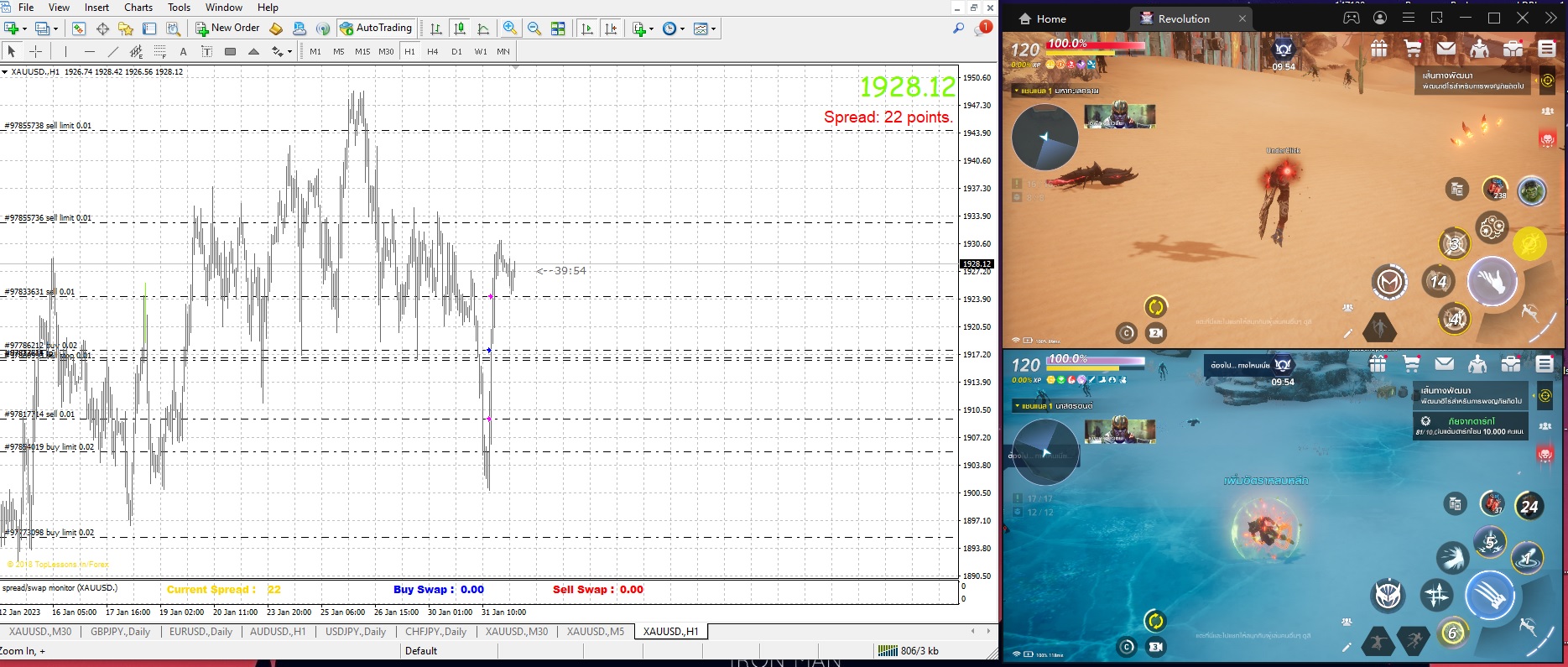Click the minimap in top game

click(1044, 137)
